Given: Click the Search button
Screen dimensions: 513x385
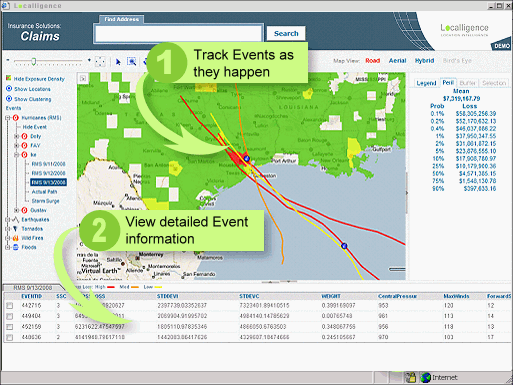Looking at the screenshot, I should coord(286,33).
